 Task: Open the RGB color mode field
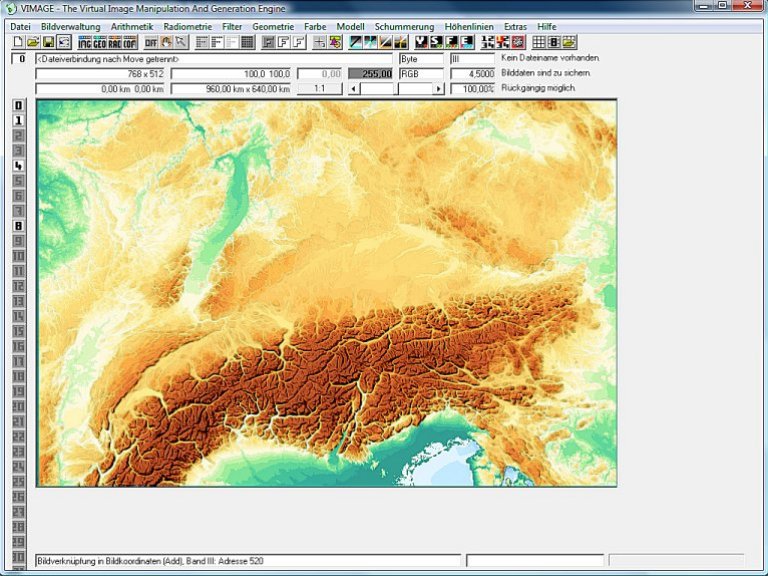pyautogui.click(x=420, y=74)
